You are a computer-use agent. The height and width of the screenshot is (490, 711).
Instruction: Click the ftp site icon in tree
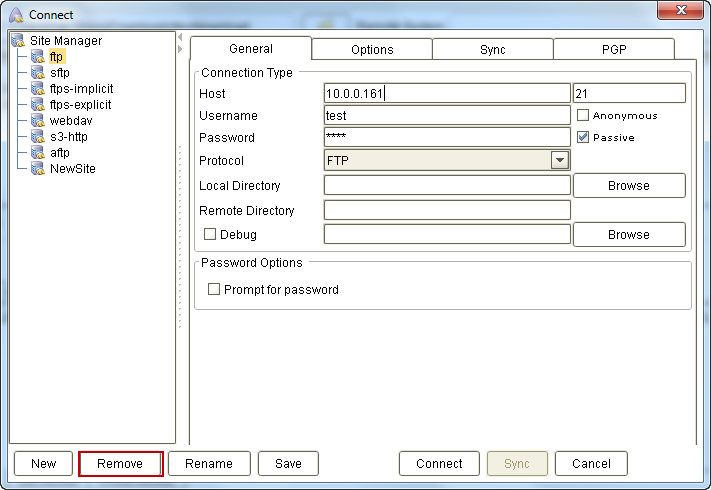38,57
